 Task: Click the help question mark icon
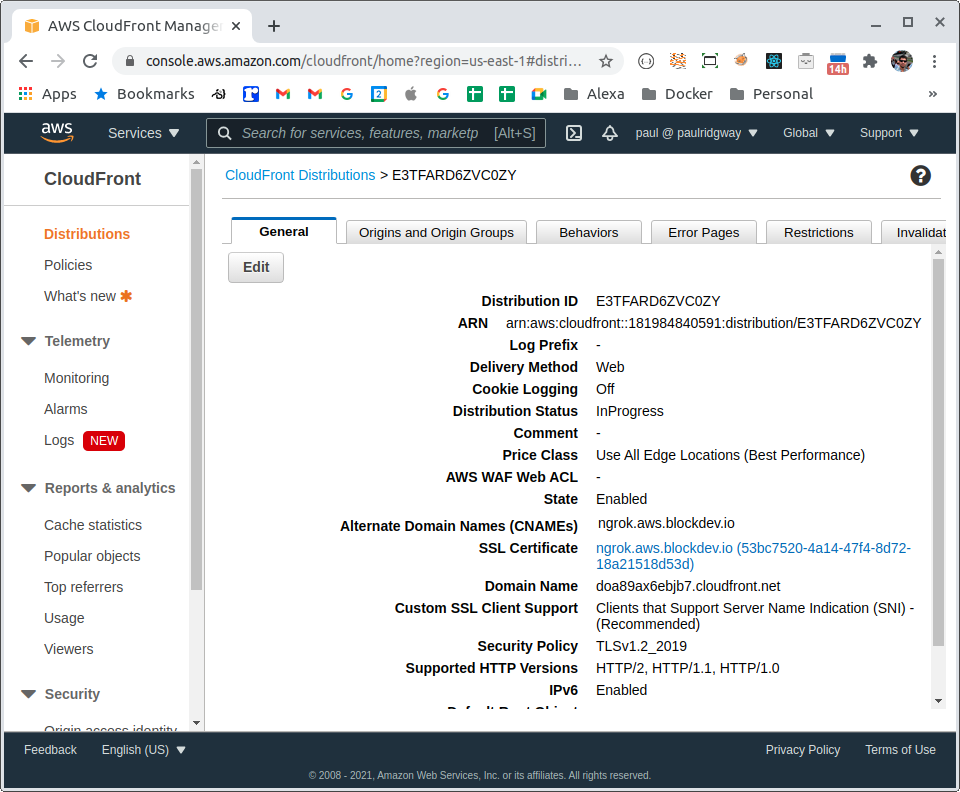(920, 176)
